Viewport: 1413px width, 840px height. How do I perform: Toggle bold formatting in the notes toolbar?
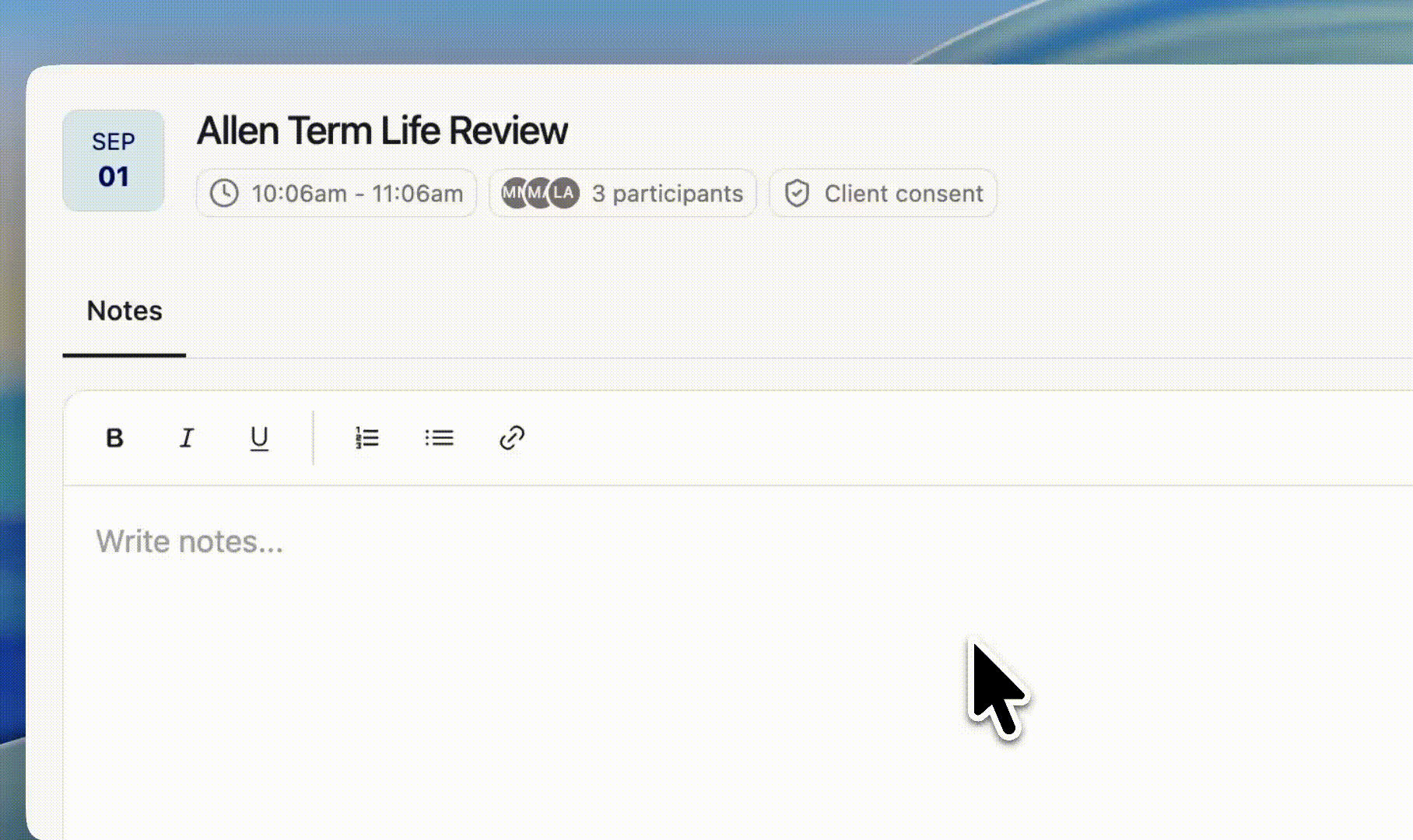[x=114, y=438]
